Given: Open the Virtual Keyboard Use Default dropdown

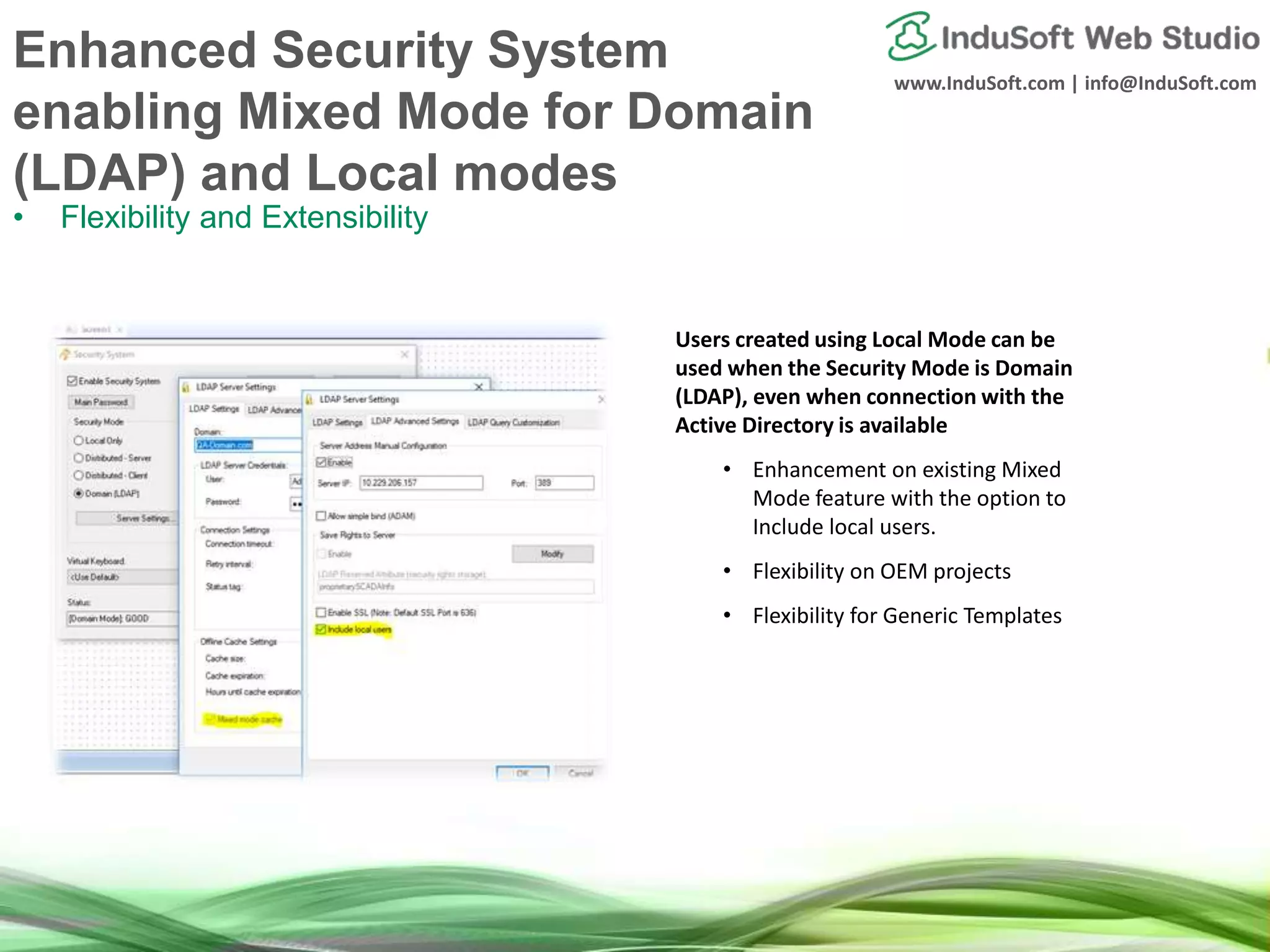Looking at the screenshot, I should tap(122, 577).
